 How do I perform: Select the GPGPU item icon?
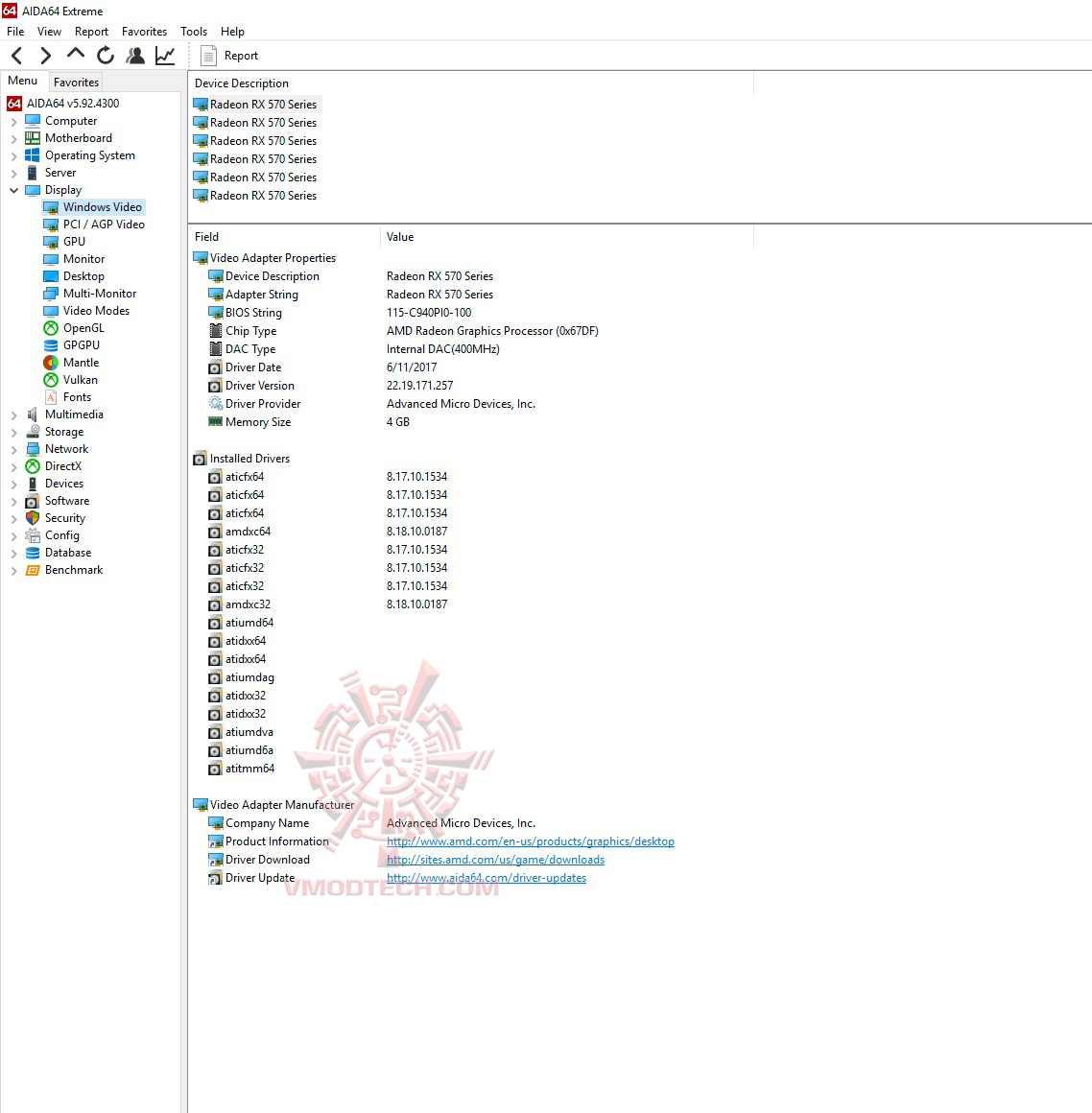click(x=51, y=345)
